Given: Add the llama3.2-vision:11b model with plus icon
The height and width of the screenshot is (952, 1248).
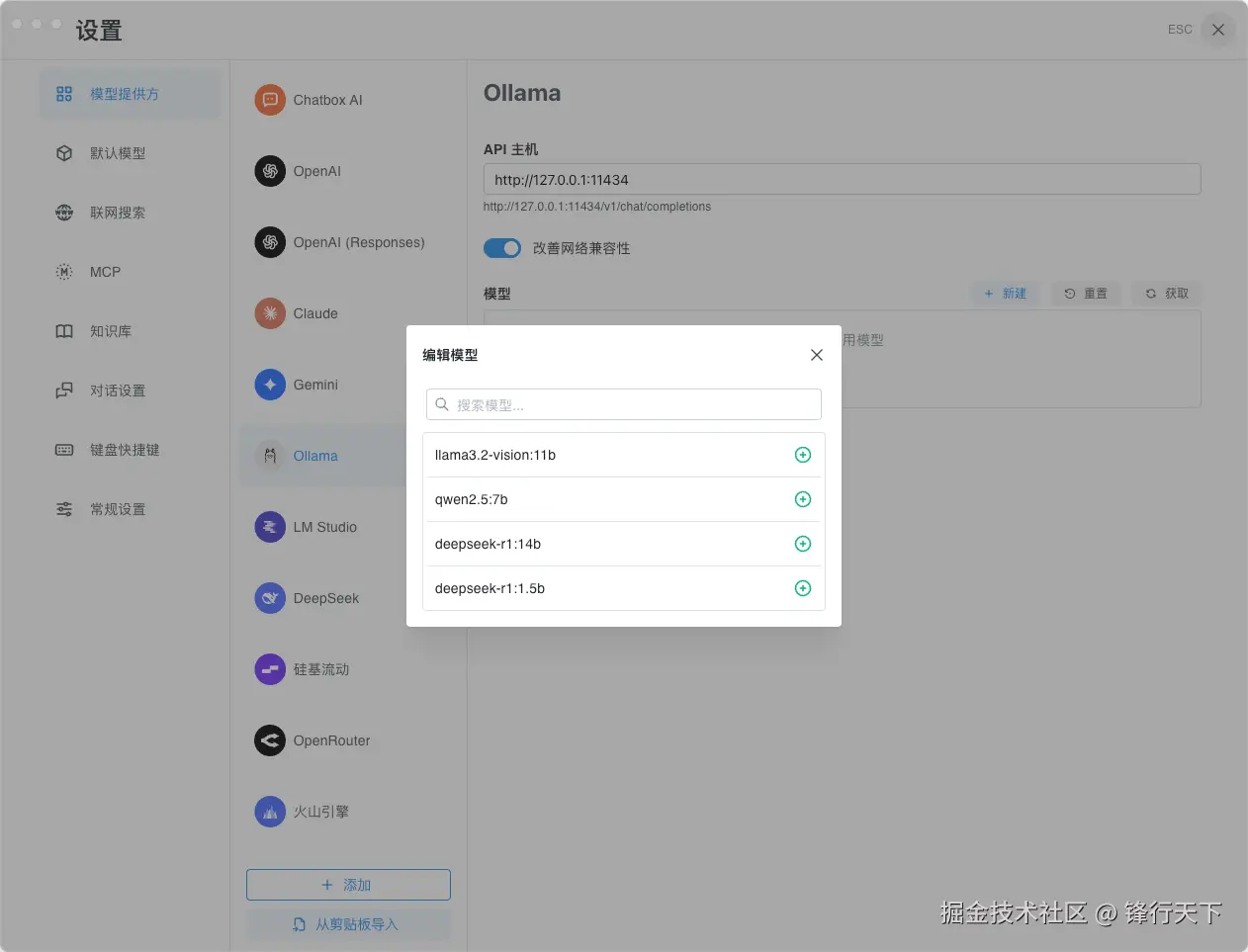Looking at the screenshot, I should (x=803, y=455).
